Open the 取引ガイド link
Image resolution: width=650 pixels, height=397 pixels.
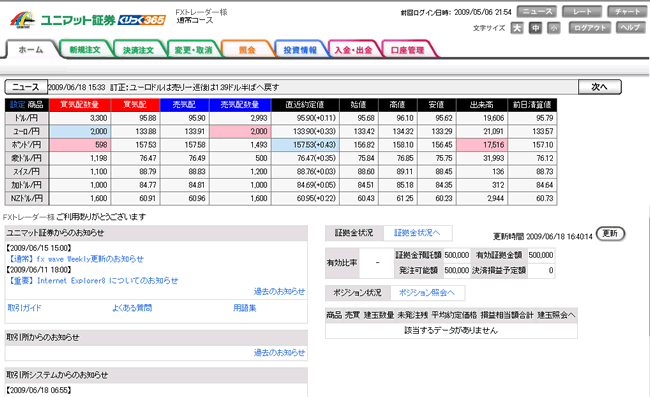click(x=24, y=308)
